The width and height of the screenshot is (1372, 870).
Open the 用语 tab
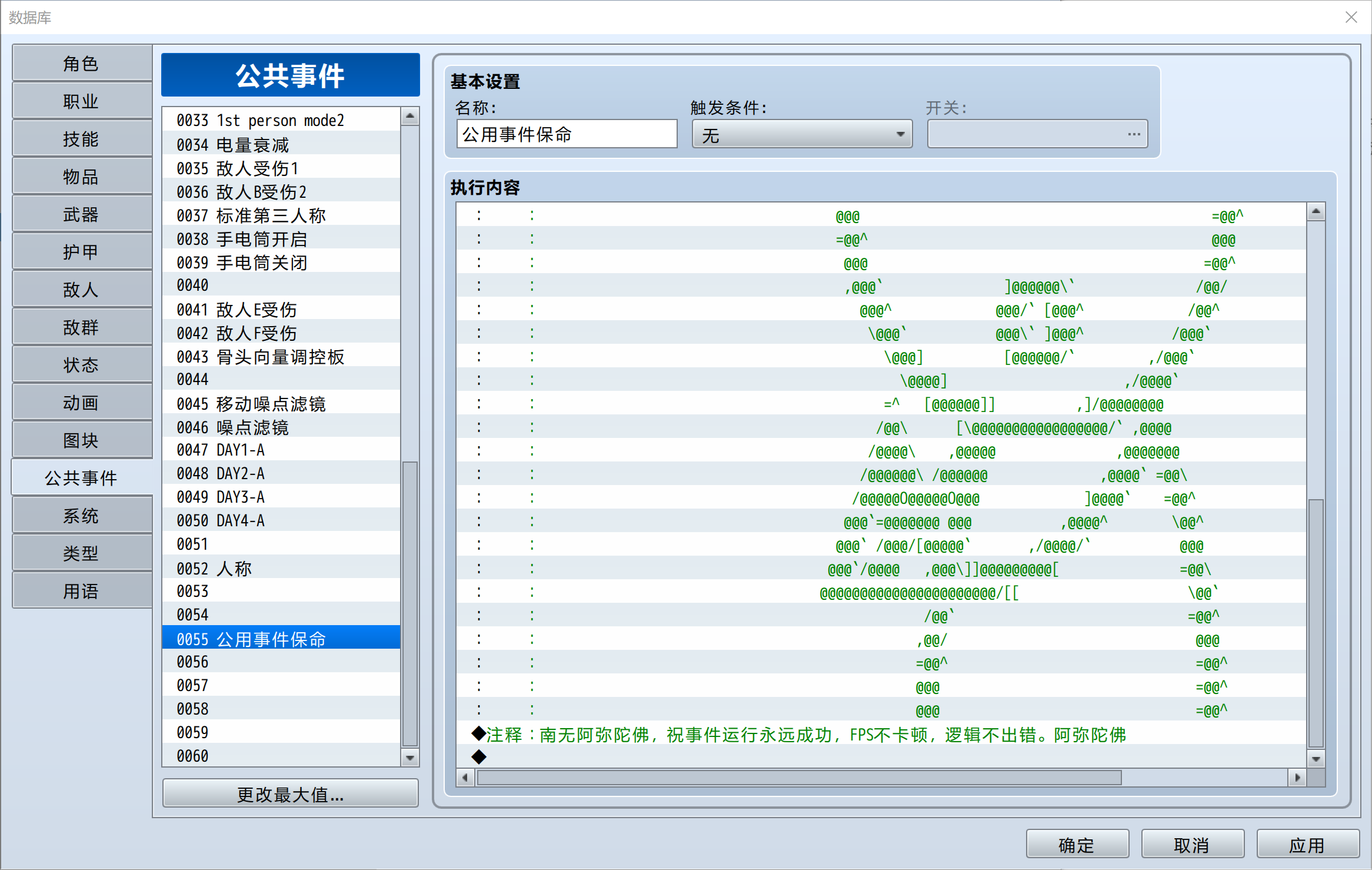click(x=82, y=591)
